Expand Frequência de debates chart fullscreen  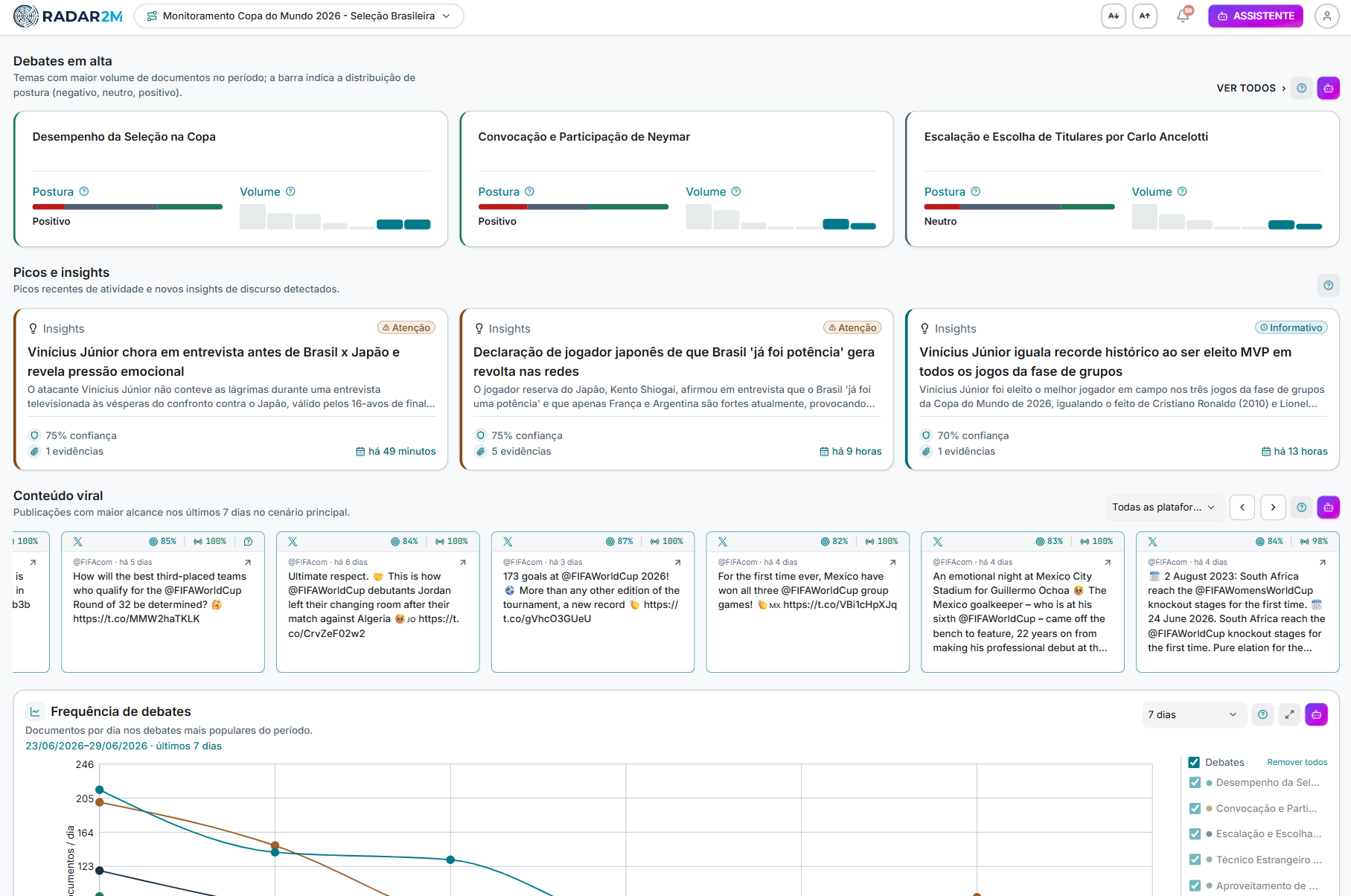1290,714
